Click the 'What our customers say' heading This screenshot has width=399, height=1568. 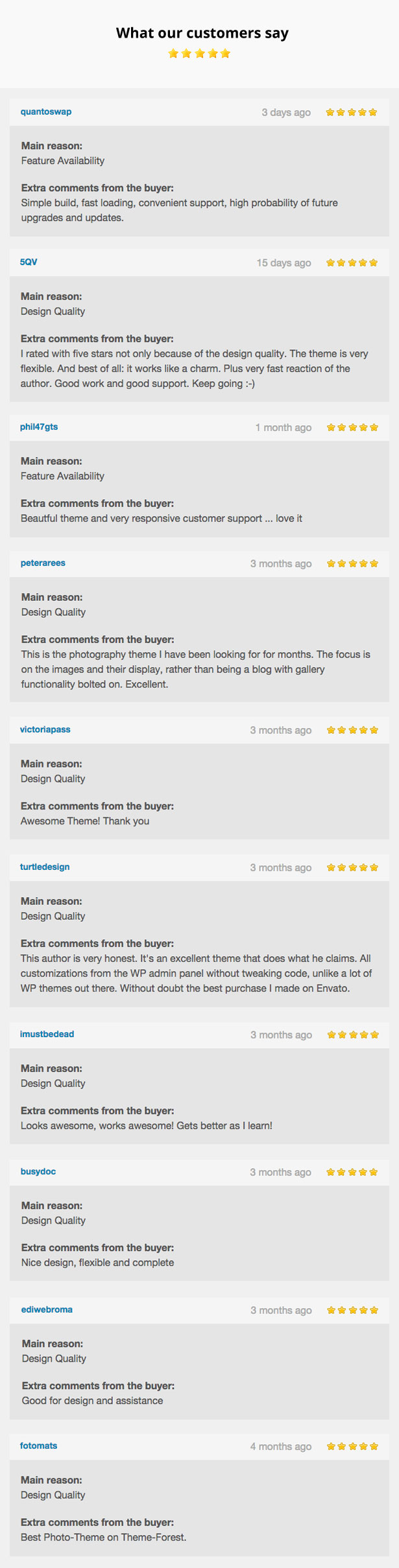[202, 33]
